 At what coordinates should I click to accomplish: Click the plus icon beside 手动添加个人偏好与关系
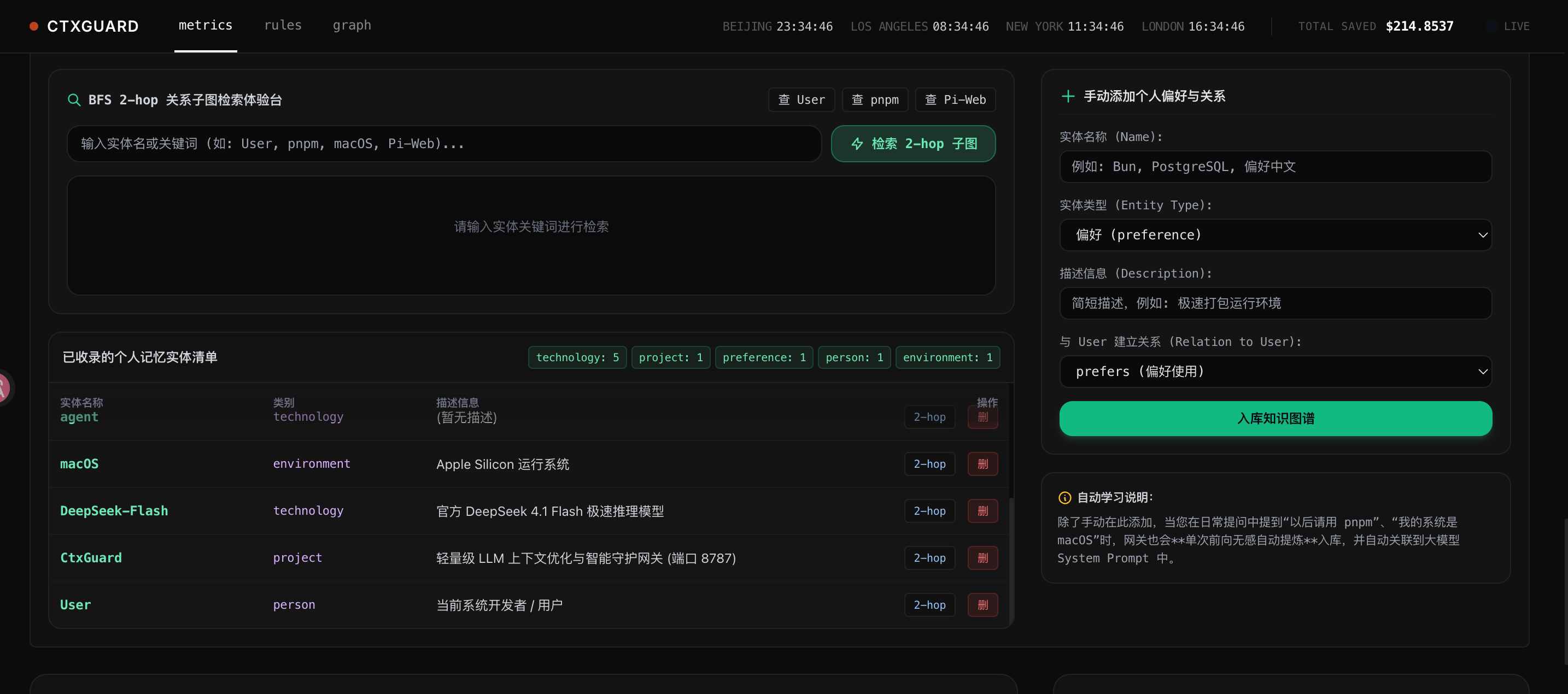[1068, 96]
